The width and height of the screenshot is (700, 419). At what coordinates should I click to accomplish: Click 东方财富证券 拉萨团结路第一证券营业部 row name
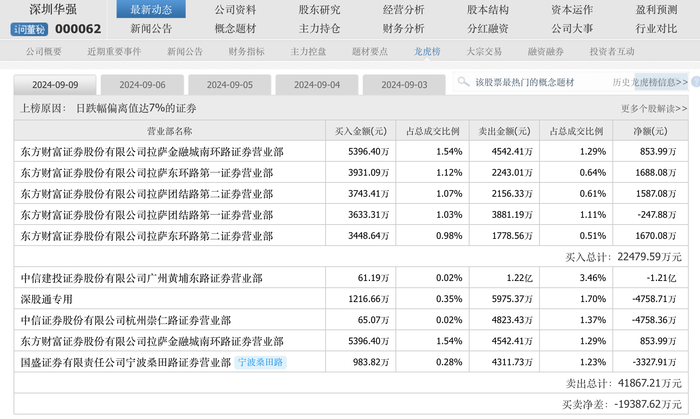(146, 215)
